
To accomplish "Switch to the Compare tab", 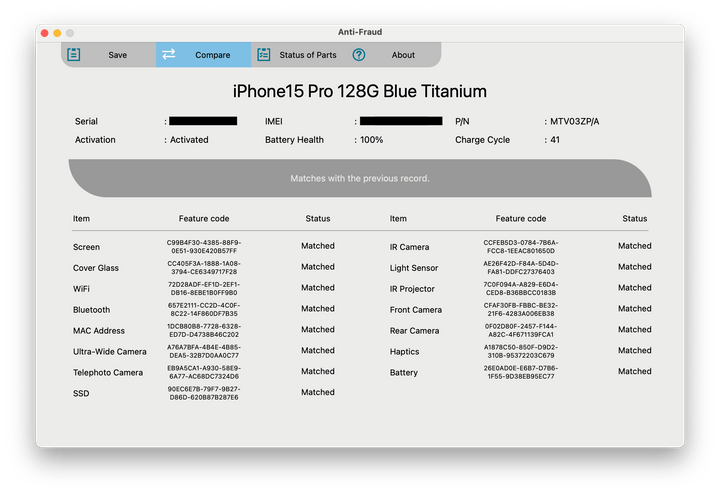I will (x=203, y=55).
